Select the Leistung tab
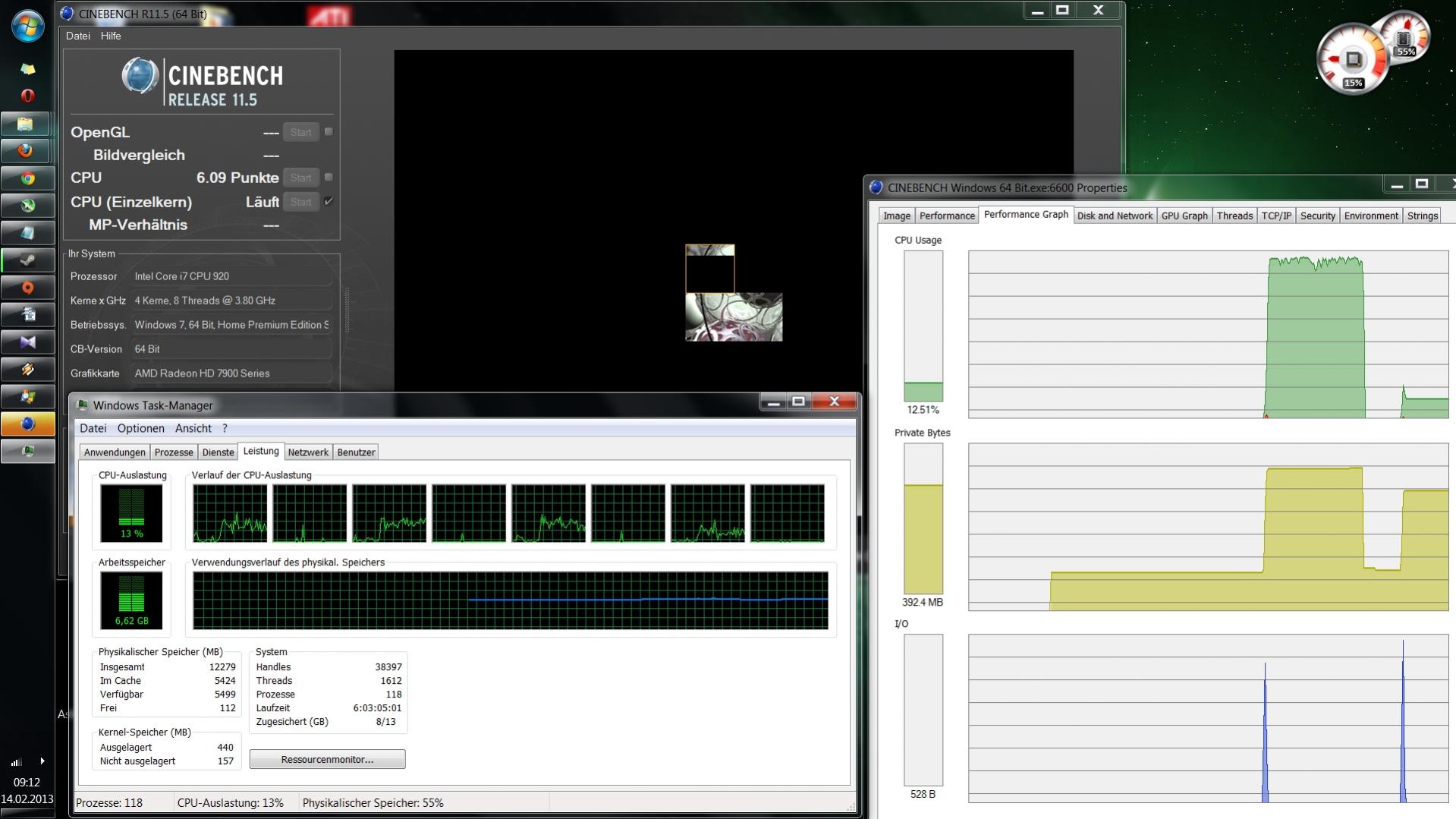This screenshot has height=819, width=1456. point(261,451)
